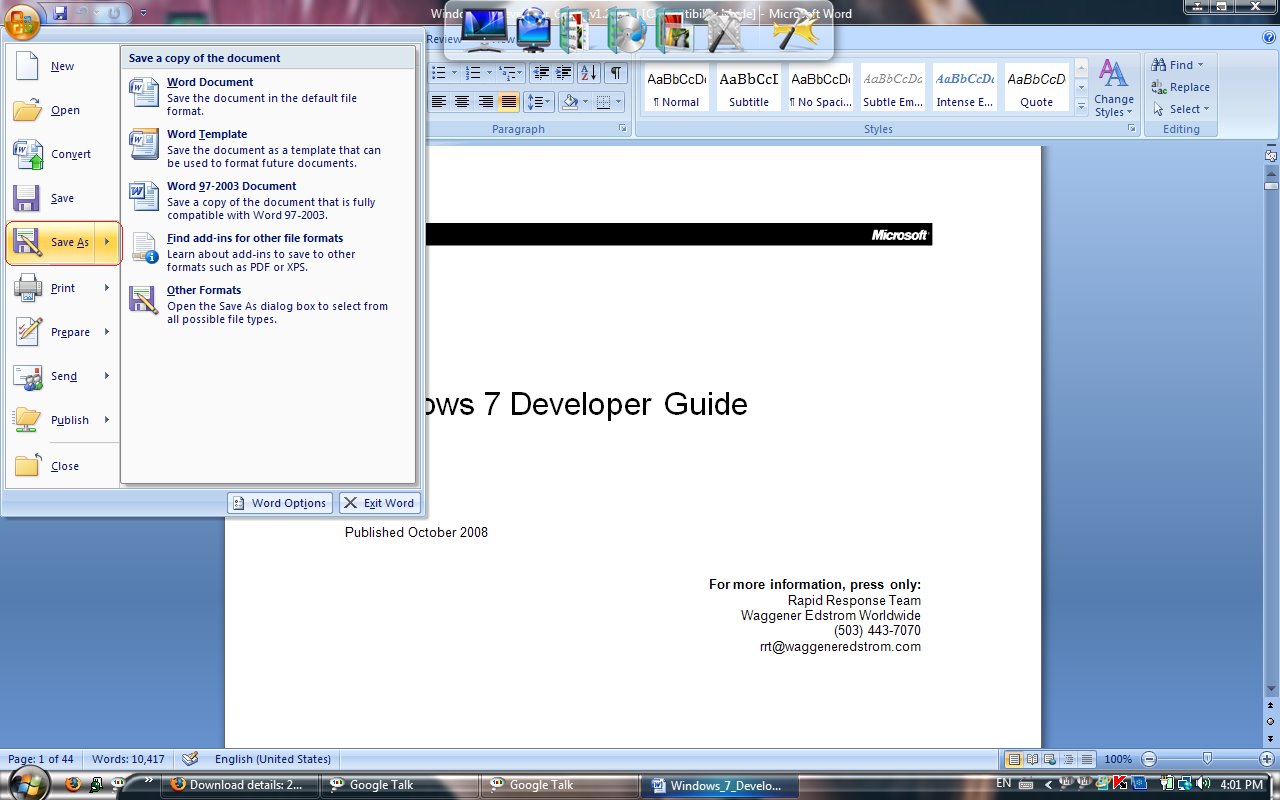Switch to Print Layout view
The image size is (1280, 800).
click(1014, 759)
